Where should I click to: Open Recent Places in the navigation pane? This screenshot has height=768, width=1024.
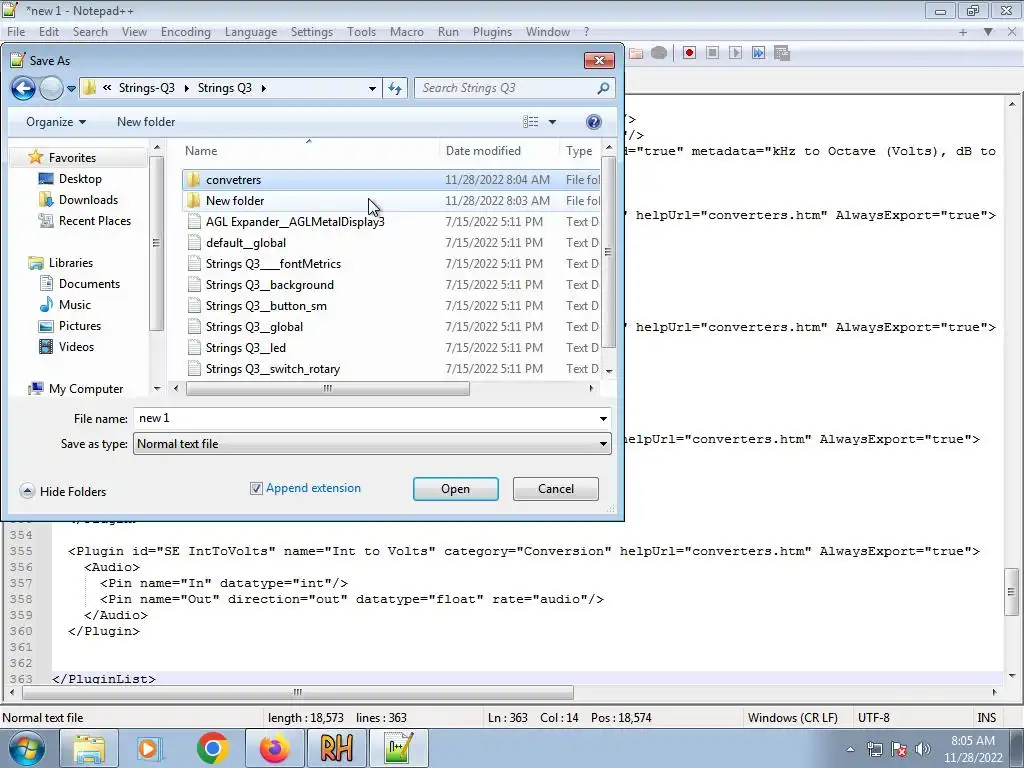95,221
